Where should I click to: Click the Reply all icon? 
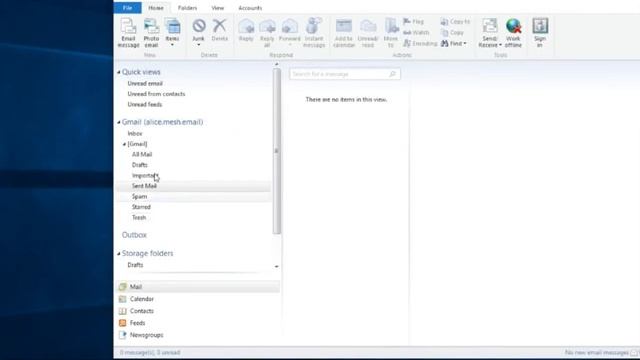click(267, 33)
